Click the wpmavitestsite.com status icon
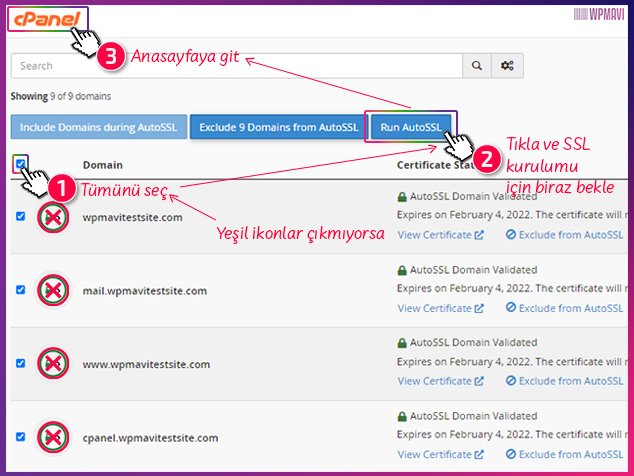The image size is (634, 476). pos(53,217)
